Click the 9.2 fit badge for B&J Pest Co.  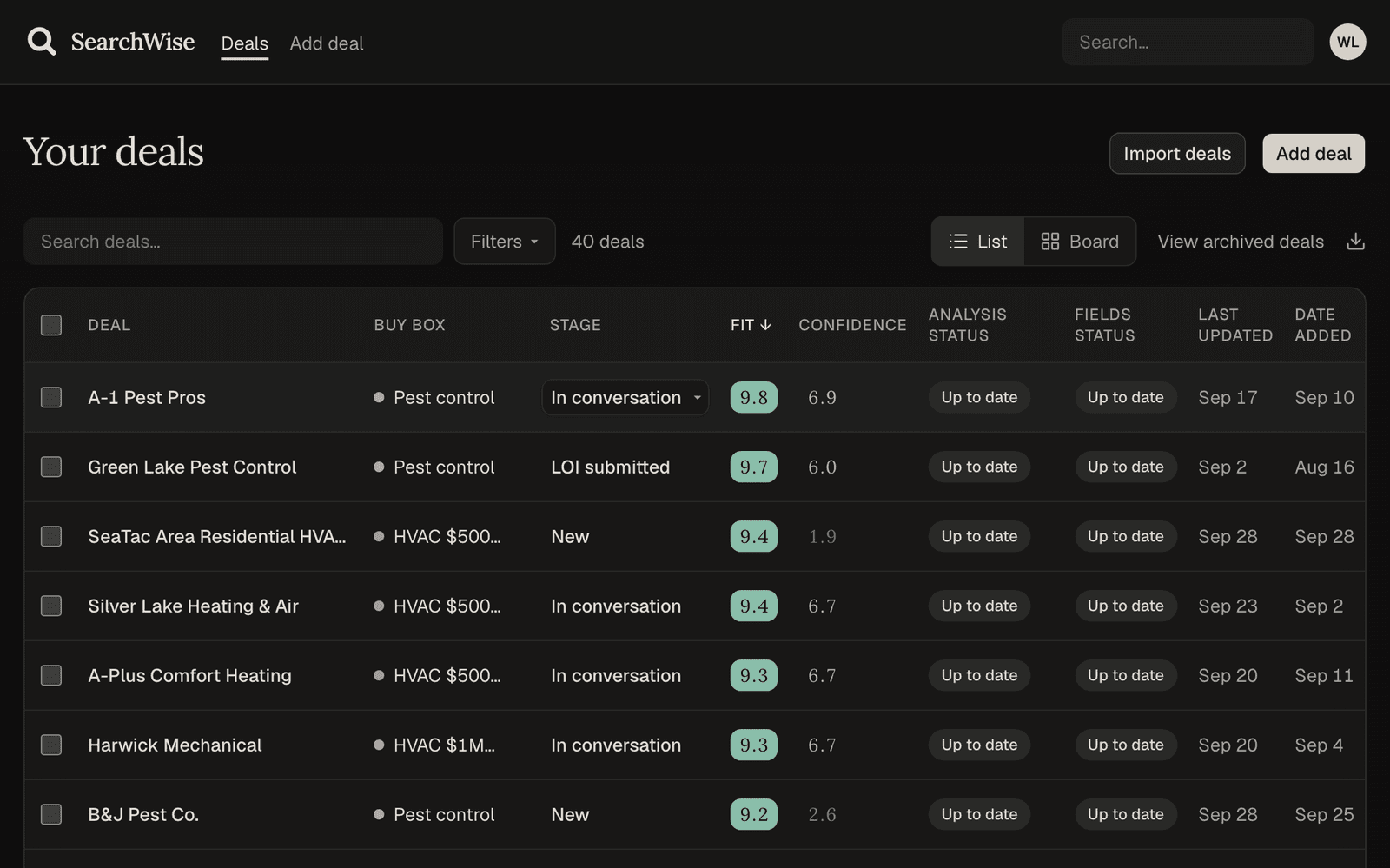pos(754,814)
